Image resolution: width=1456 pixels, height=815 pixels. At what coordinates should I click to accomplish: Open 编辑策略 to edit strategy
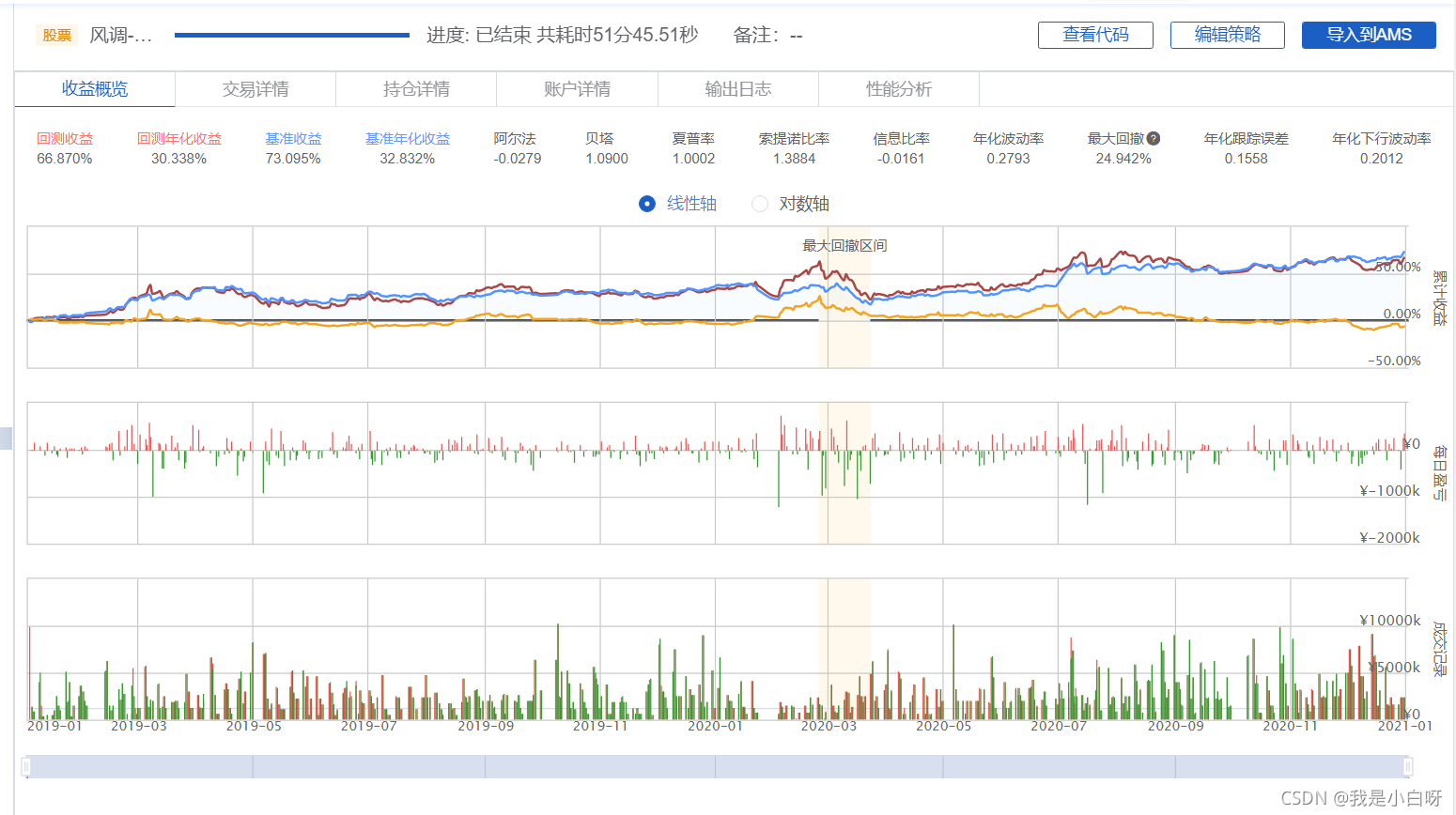[1228, 35]
